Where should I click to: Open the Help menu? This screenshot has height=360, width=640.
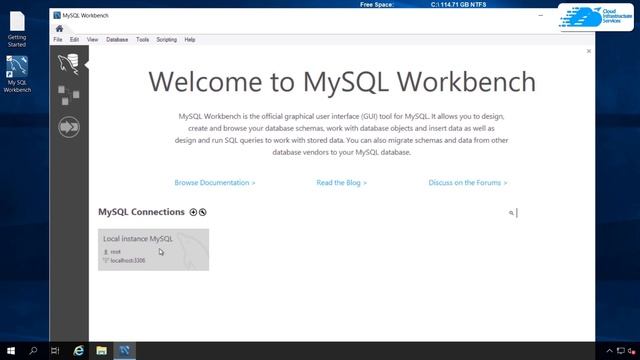190,40
